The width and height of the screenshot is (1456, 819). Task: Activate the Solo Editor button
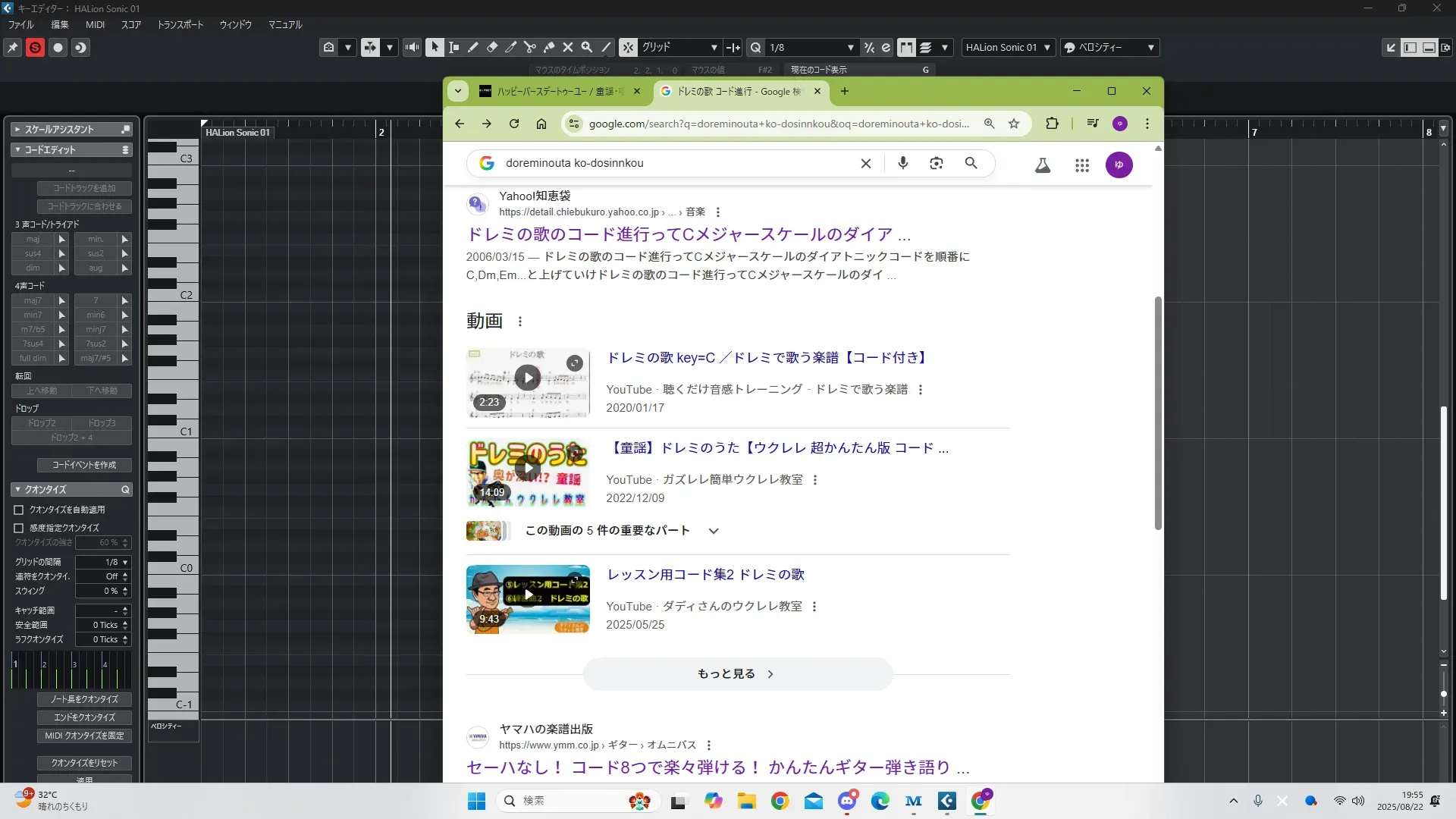(x=35, y=48)
